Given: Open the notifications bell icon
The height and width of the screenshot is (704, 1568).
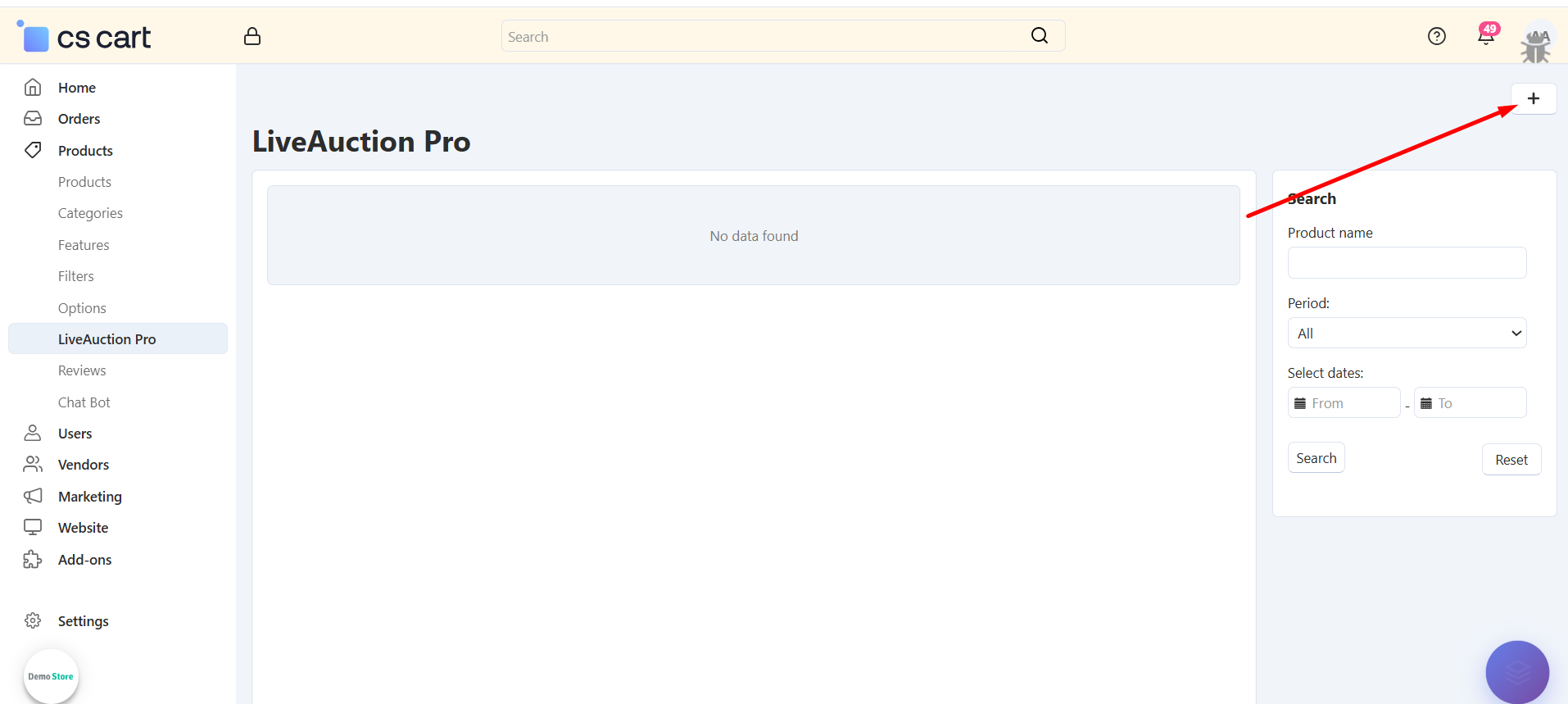Looking at the screenshot, I should click(1485, 36).
